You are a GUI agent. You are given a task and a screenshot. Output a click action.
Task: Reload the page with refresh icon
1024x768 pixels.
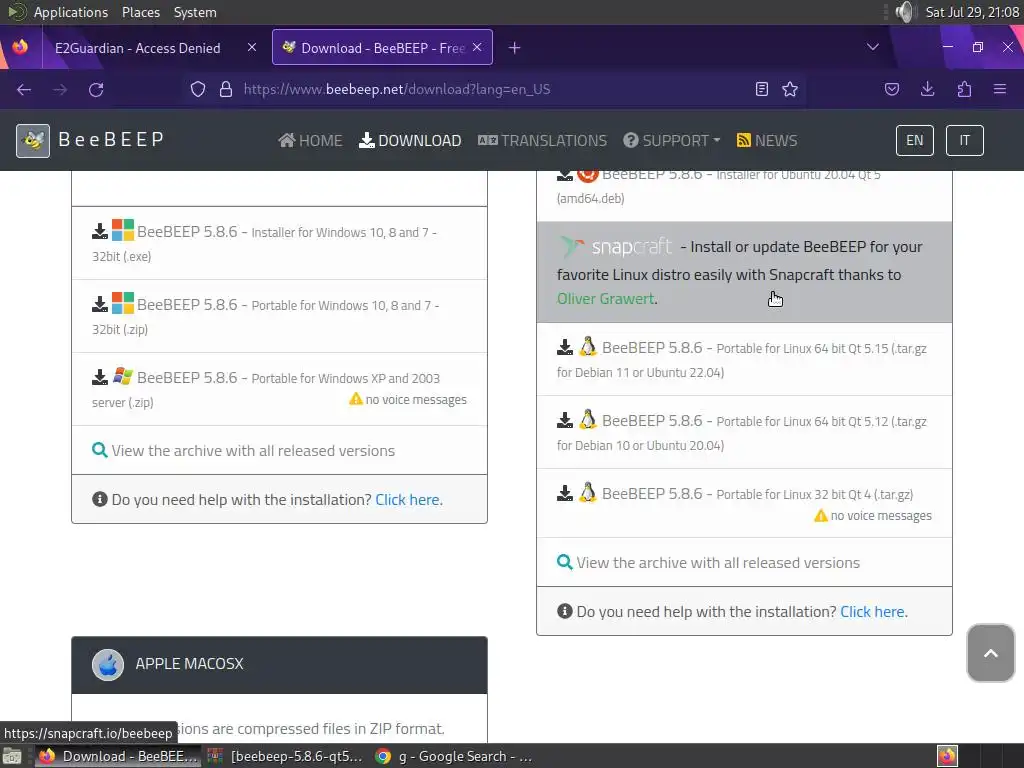tap(96, 89)
